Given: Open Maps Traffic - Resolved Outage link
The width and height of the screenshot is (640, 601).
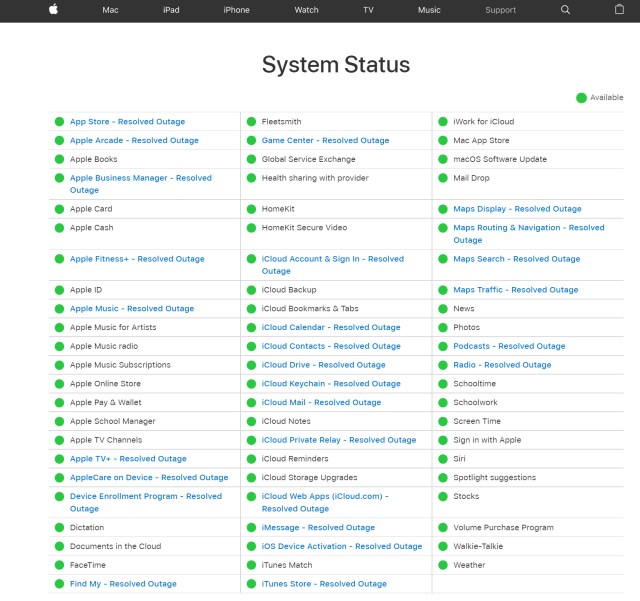Looking at the screenshot, I should tap(516, 290).
